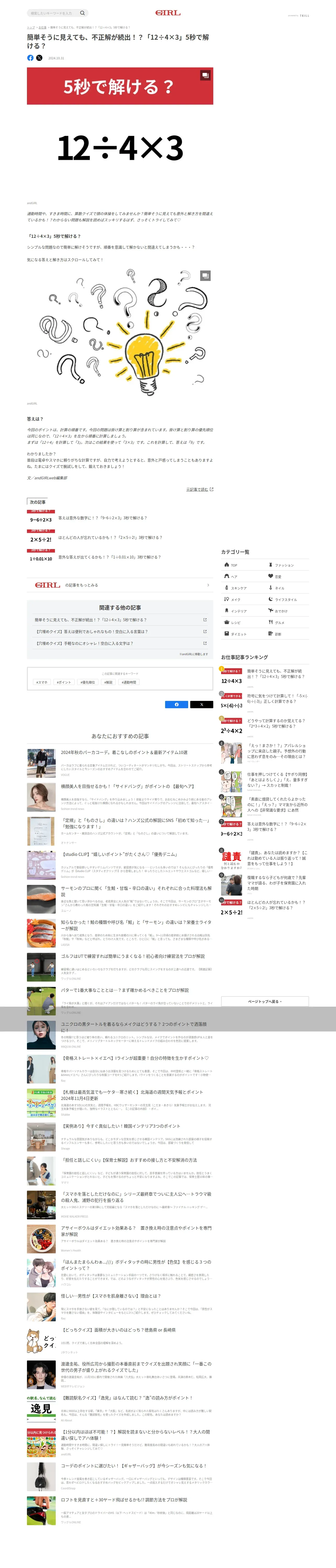The width and height of the screenshot is (336, 1568).
Task: Click the 元記事で読む original article link
Action: click(199, 489)
